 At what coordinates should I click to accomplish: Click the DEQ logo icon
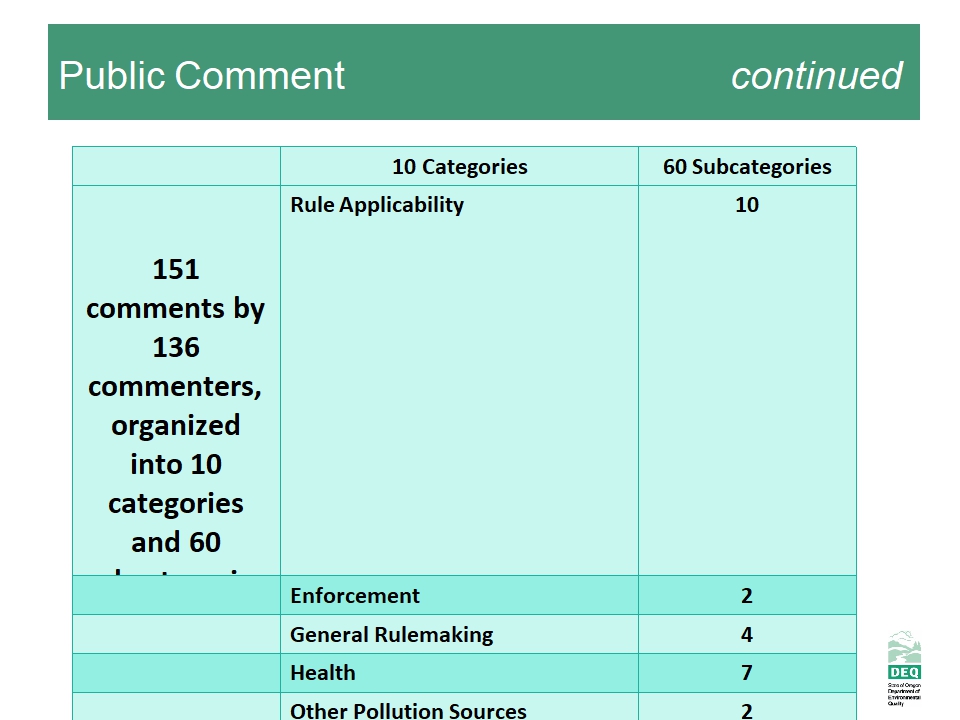coord(904,655)
